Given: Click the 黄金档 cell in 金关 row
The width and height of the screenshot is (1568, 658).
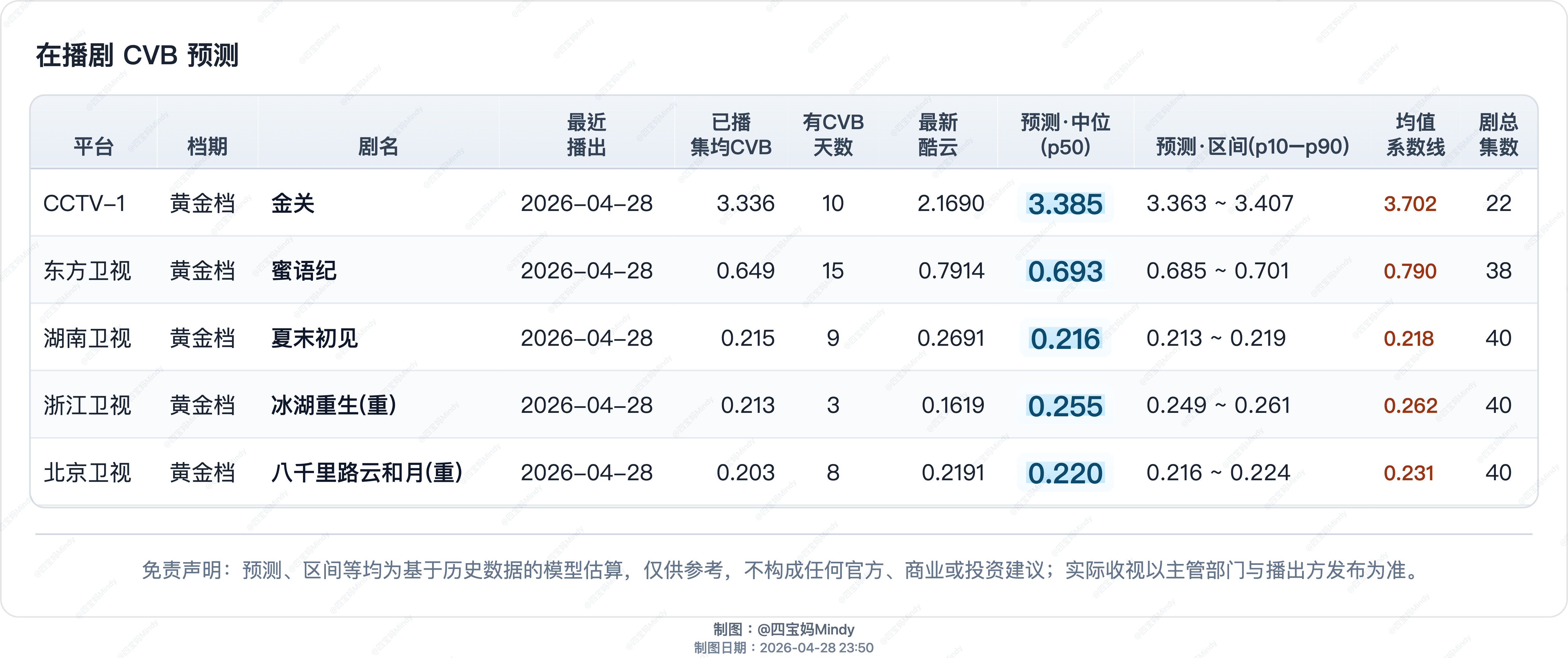Looking at the screenshot, I should pyautogui.click(x=203, y=203).
